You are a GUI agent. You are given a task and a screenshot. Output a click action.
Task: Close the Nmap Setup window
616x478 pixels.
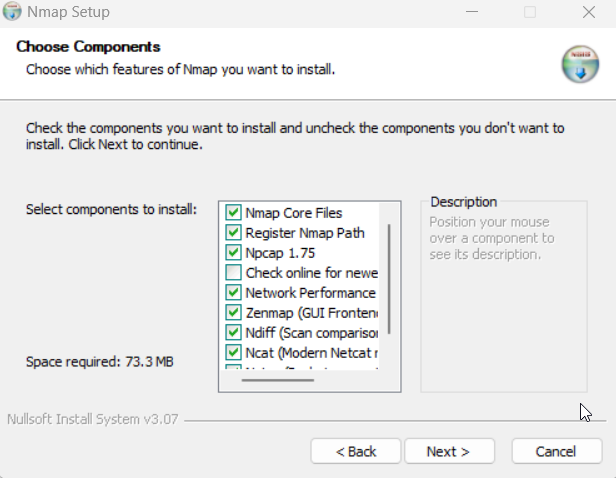(589, 12)
